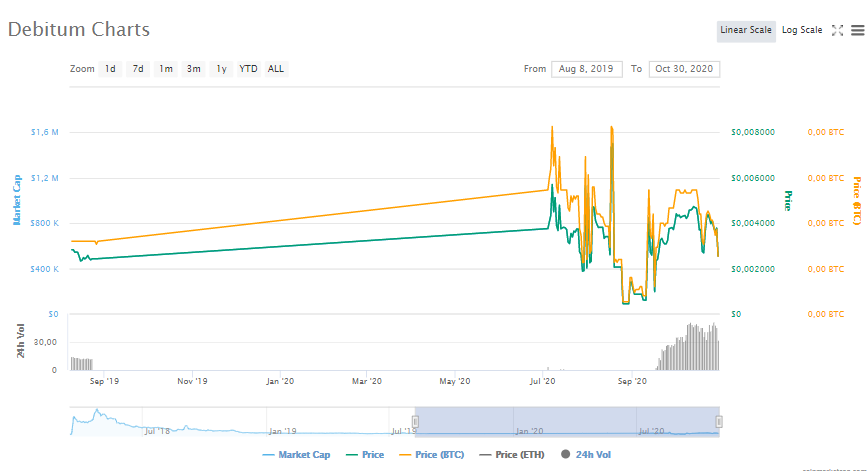This screenshot has width=868, height=471.
Task: Toggle Market Cap series in legend
Action: 296,454
